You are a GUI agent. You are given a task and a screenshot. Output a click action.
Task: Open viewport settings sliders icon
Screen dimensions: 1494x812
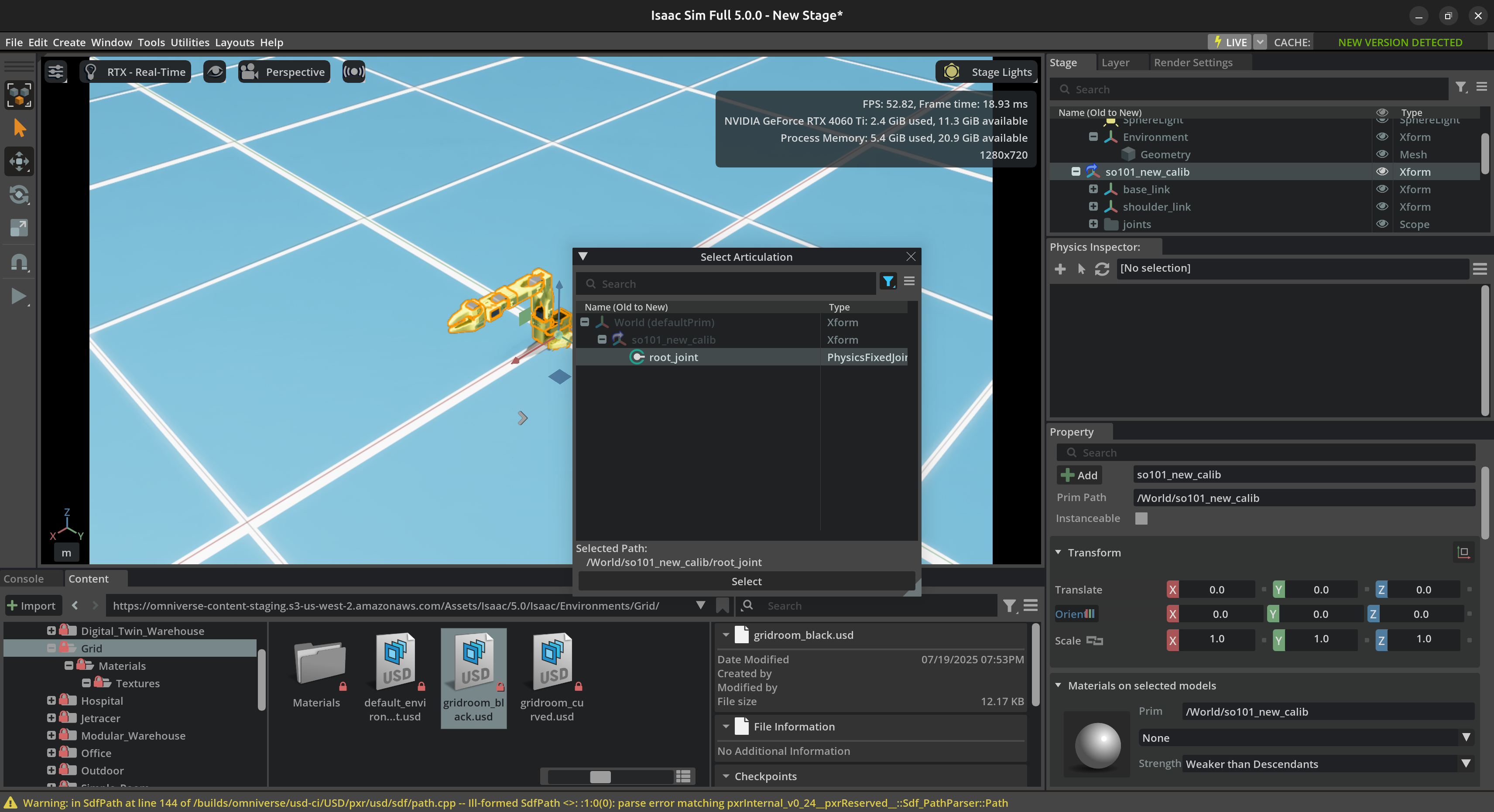coord(56,72)
